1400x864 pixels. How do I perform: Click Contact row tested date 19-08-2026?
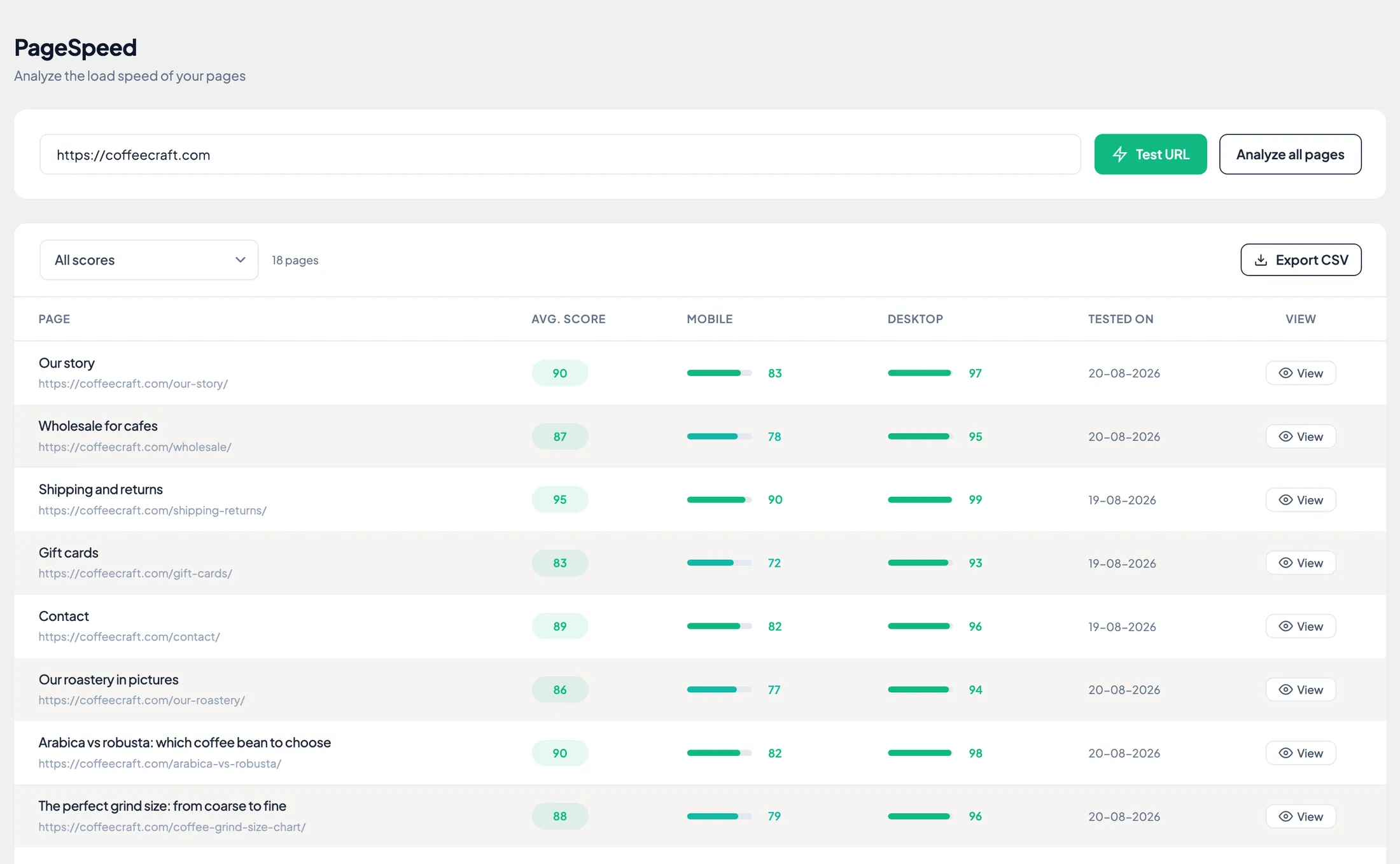(1122, 627)
